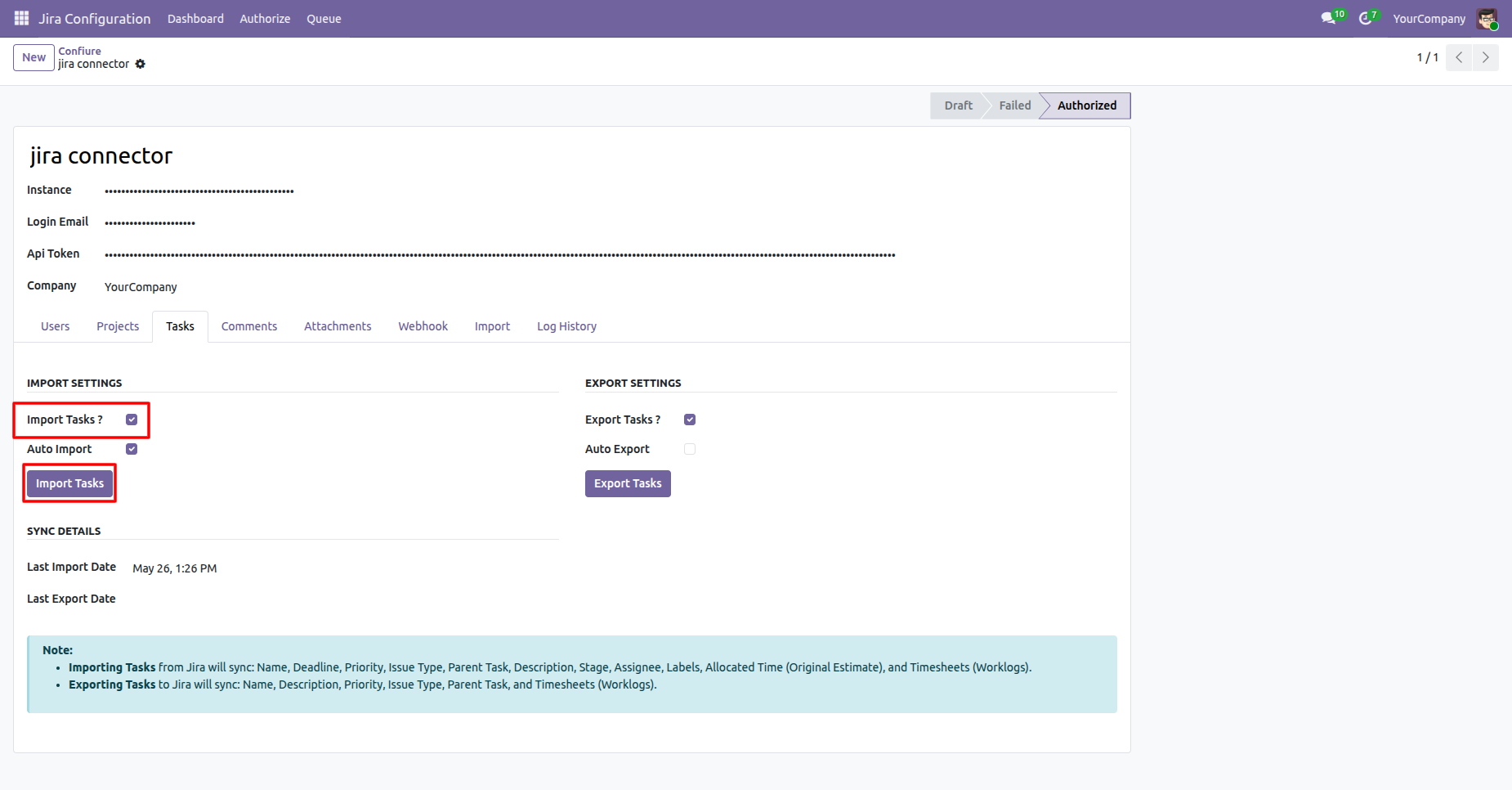Click the Instance masked field
This screenshot has height=790, width=1512.
pos(199,191)
